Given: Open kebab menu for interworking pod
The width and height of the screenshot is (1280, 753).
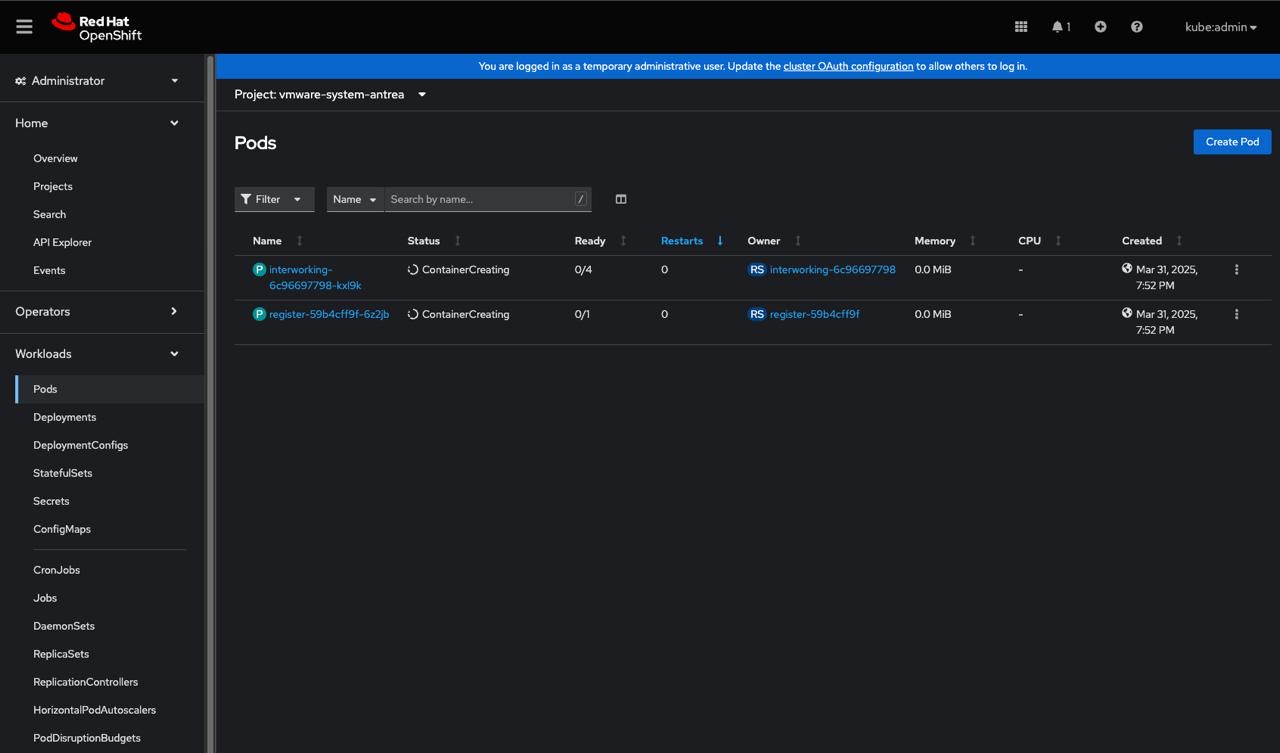Looking at the screenshot, I should point(1237,270).
